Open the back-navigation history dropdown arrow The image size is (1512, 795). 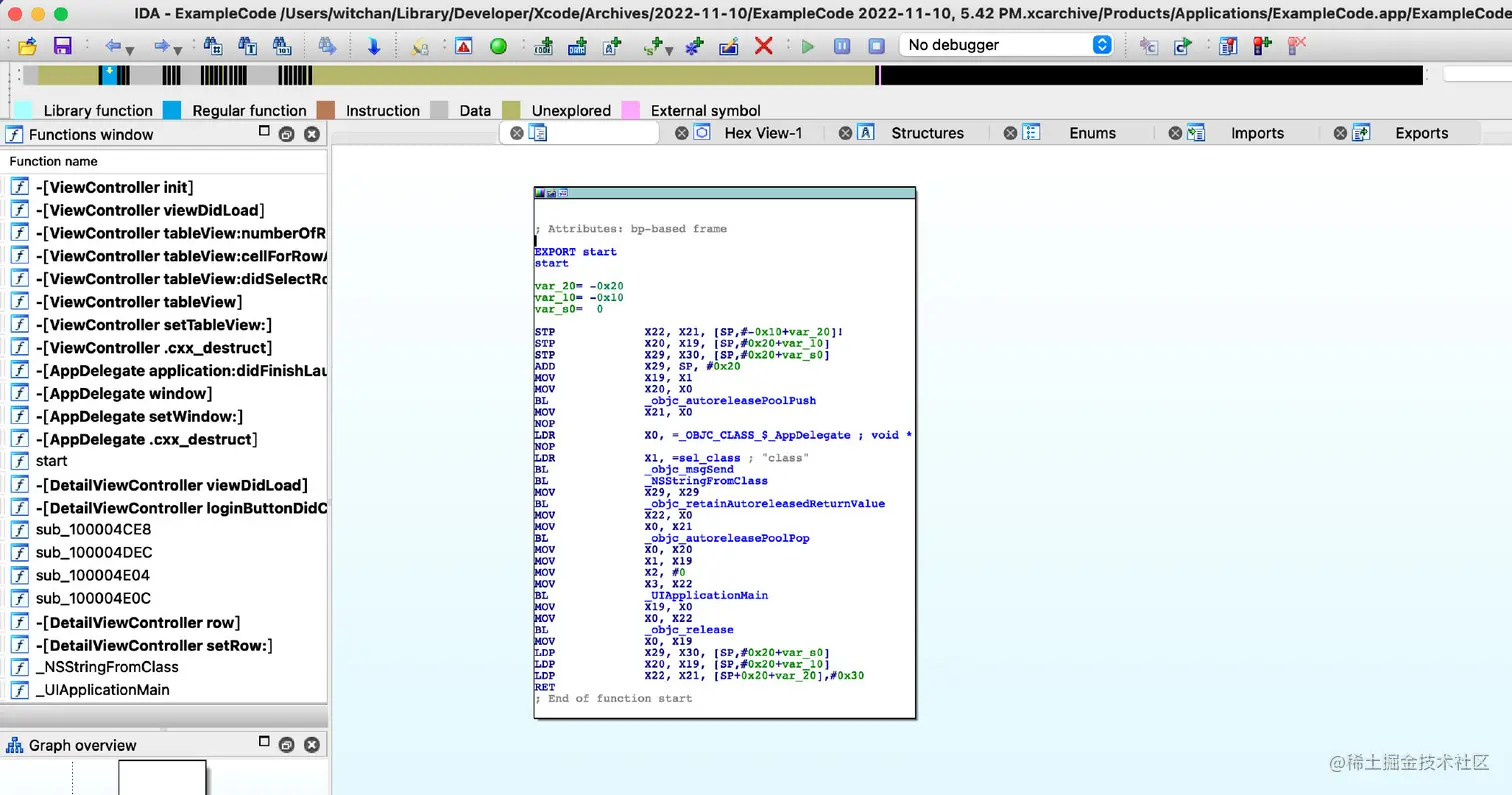pyautogui.click(x=129, y=51)
